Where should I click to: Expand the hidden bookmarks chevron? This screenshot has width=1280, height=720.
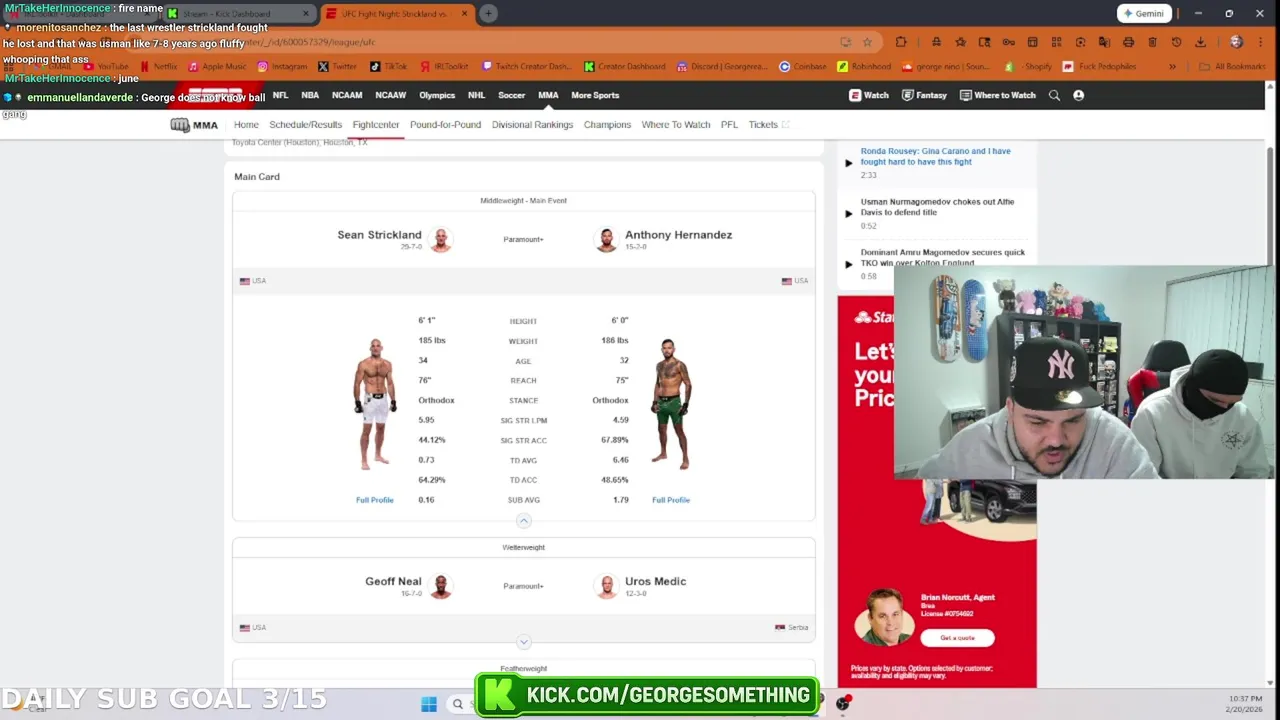point(1173,67)
